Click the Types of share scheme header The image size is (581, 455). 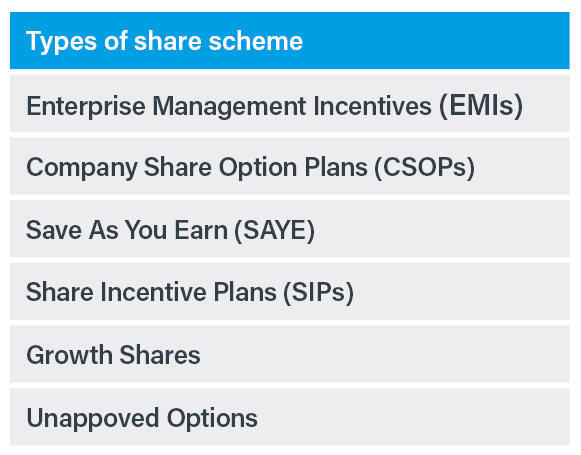click(x=290, y=40)
